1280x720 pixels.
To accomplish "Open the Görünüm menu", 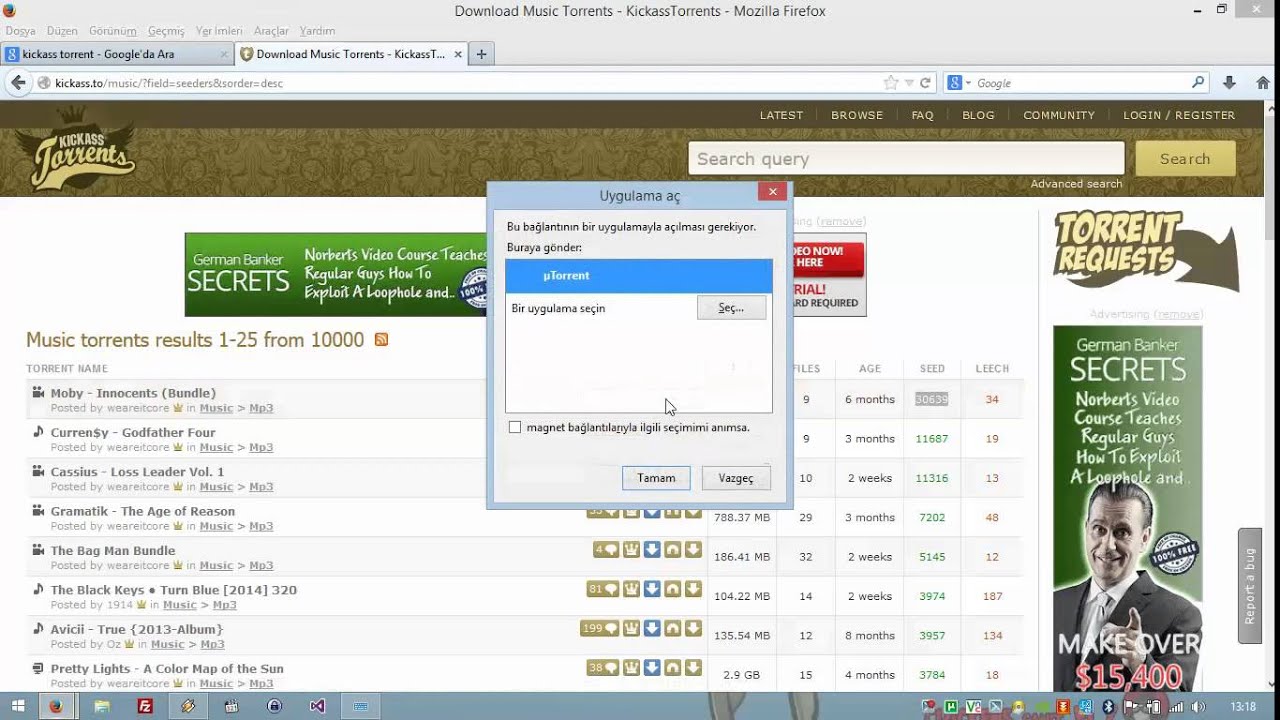I will (x=112, y=31).
